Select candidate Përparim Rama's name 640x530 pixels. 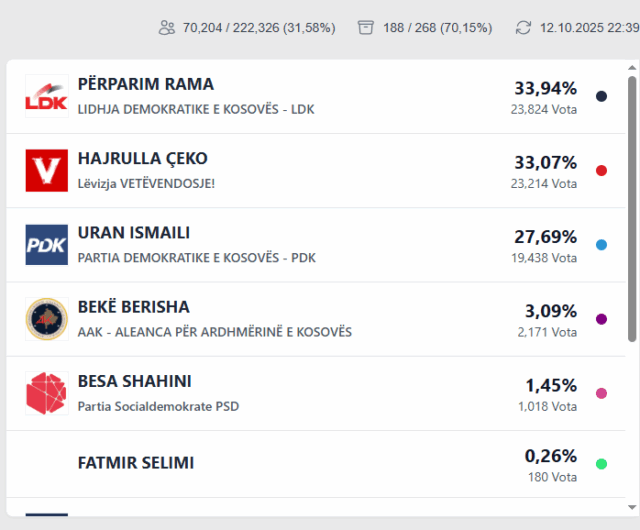point(146,85)
